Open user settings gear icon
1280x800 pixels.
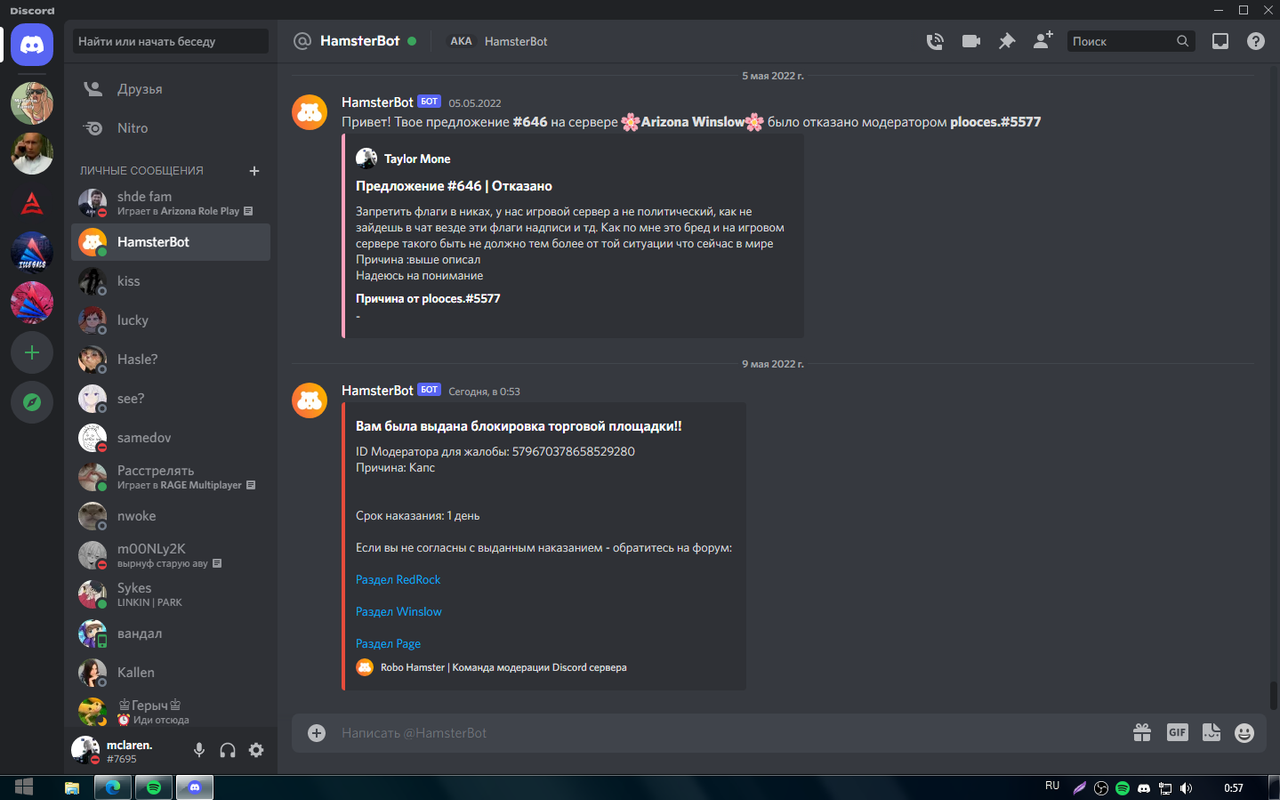pos(256,750)
